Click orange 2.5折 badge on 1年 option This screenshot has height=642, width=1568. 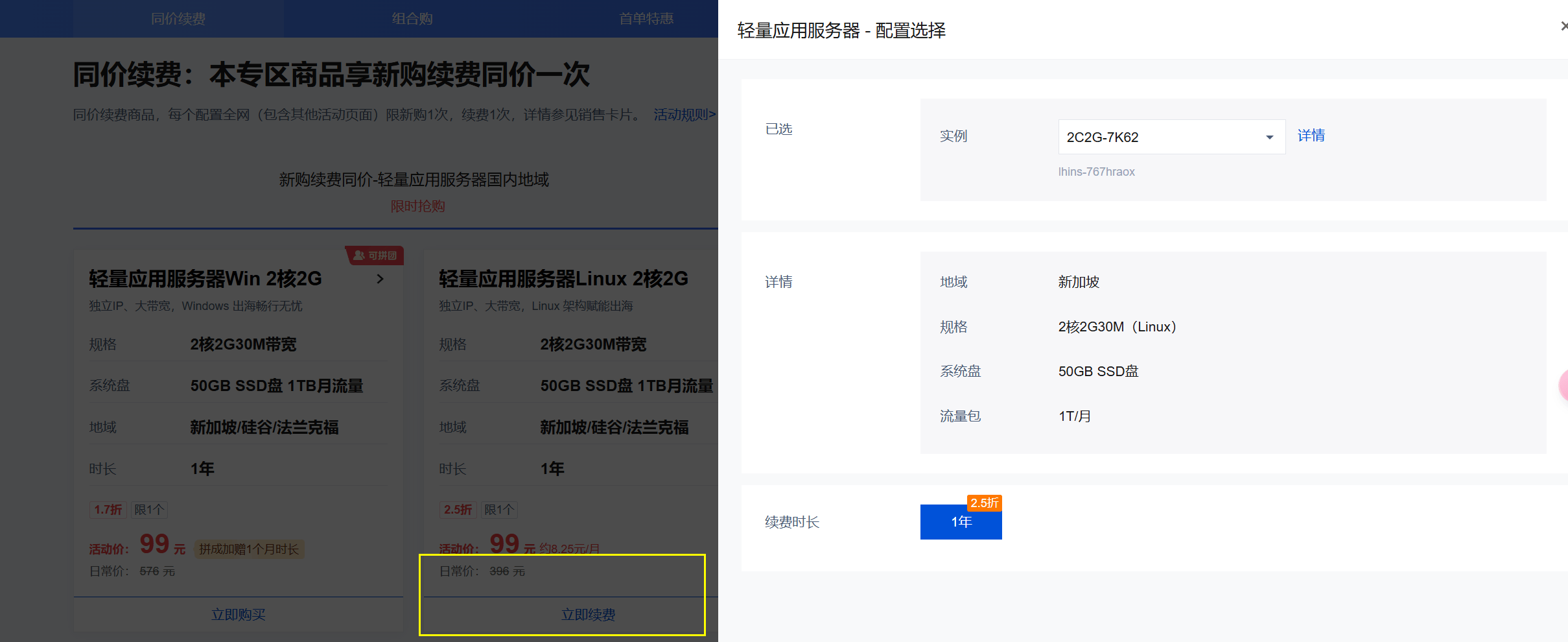(984, 503)
